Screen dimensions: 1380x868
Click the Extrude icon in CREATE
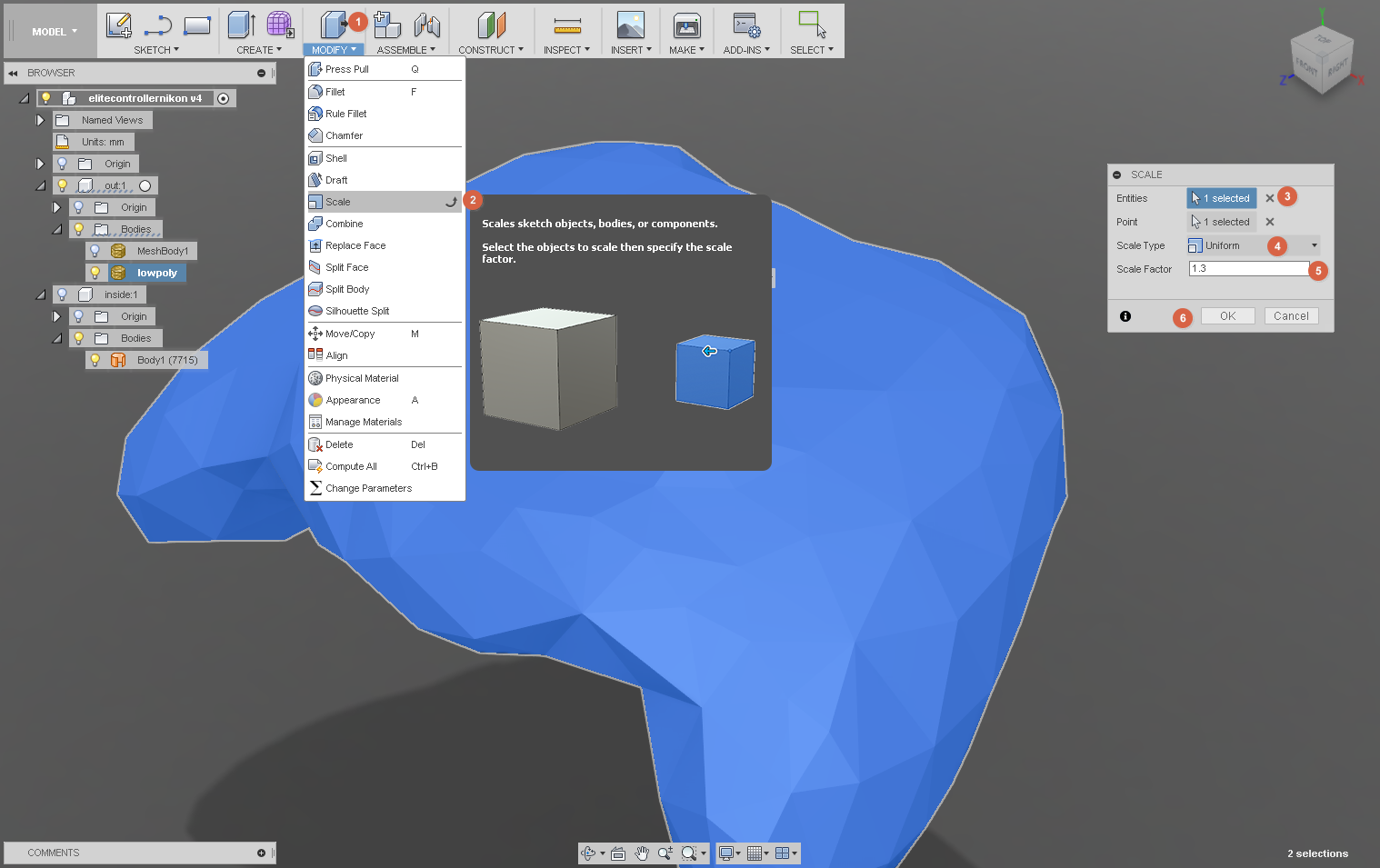pos(241,25)
